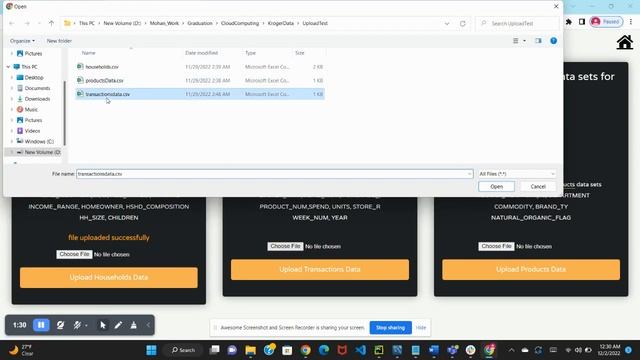
Task: Open the dialog help icon
Action: click(553, 41)
